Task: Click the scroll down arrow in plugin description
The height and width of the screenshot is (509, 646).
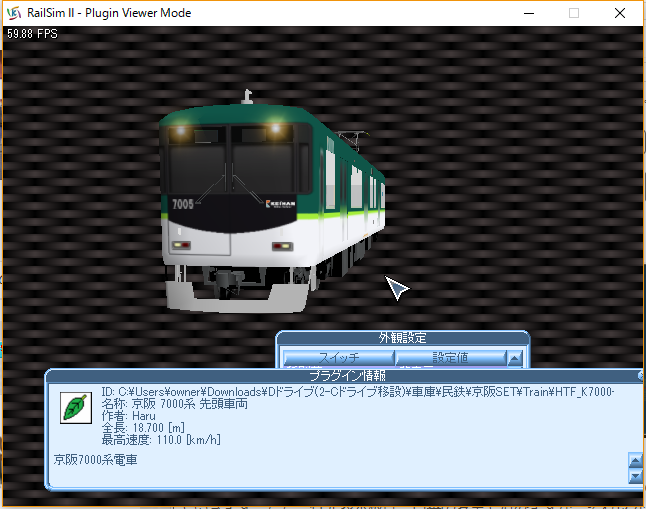Action: tap(635, 476)
